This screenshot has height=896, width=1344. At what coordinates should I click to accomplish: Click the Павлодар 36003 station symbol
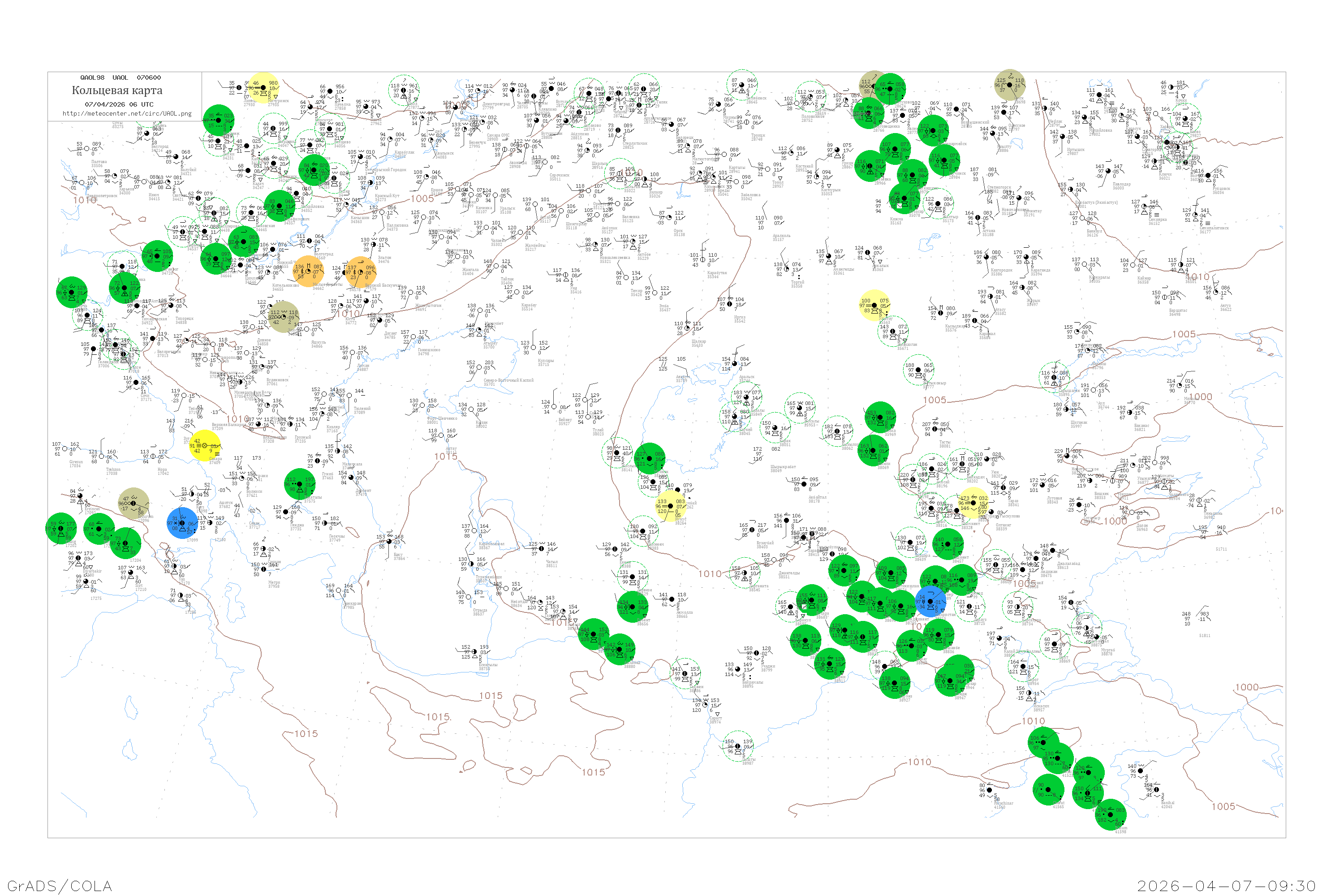point(1108,172)
